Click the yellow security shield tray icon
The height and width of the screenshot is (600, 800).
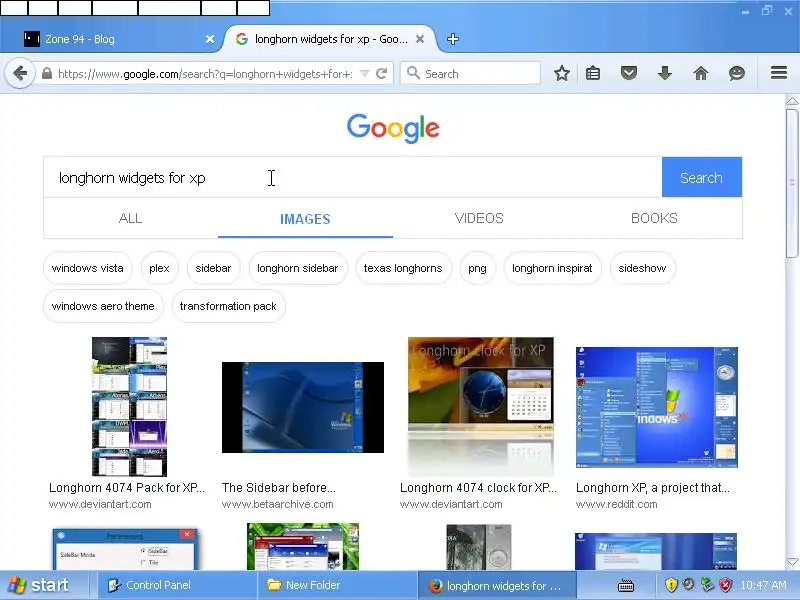tap(671, 585)
